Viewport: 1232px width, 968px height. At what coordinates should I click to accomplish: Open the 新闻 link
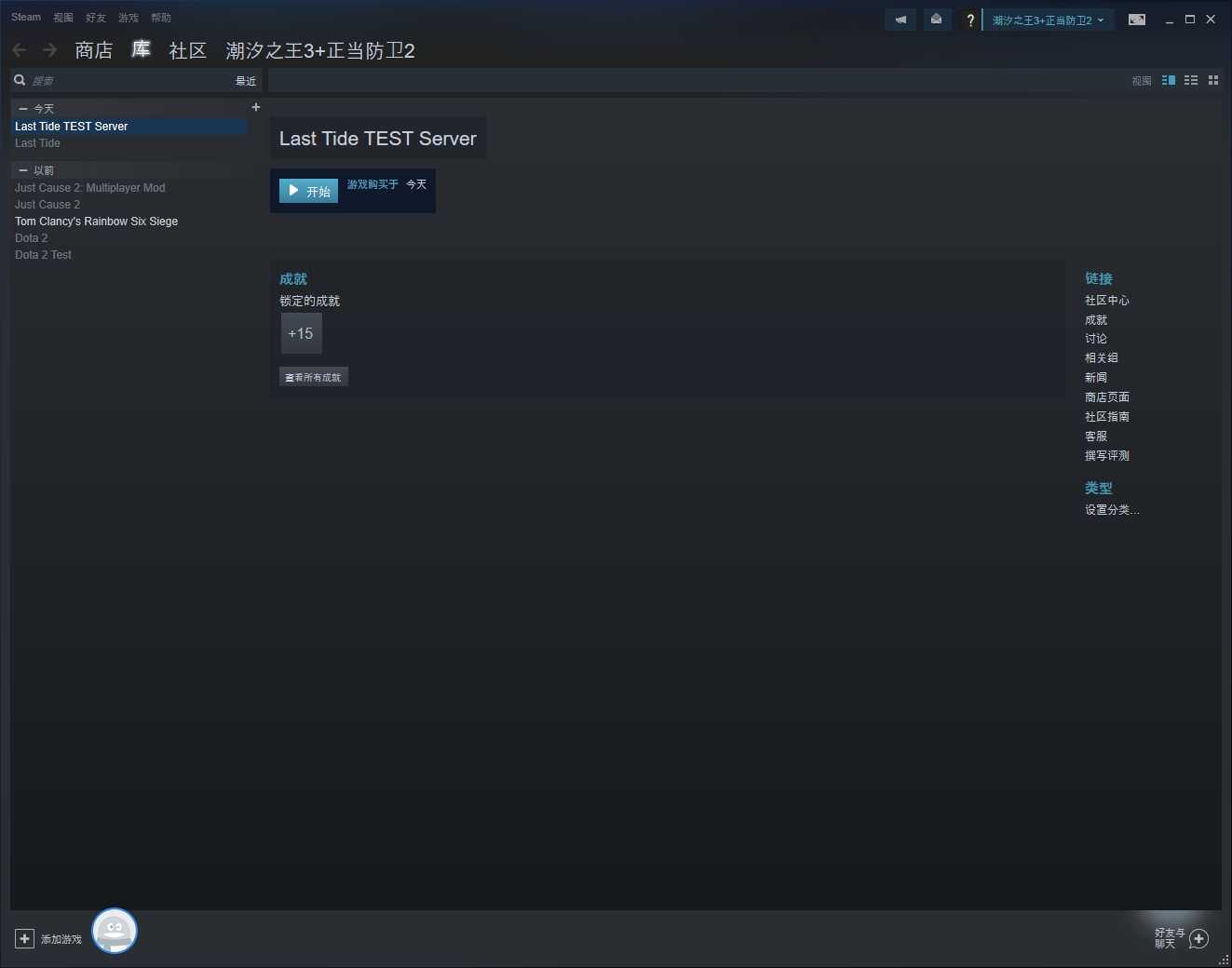click(x=1096, y=378)
